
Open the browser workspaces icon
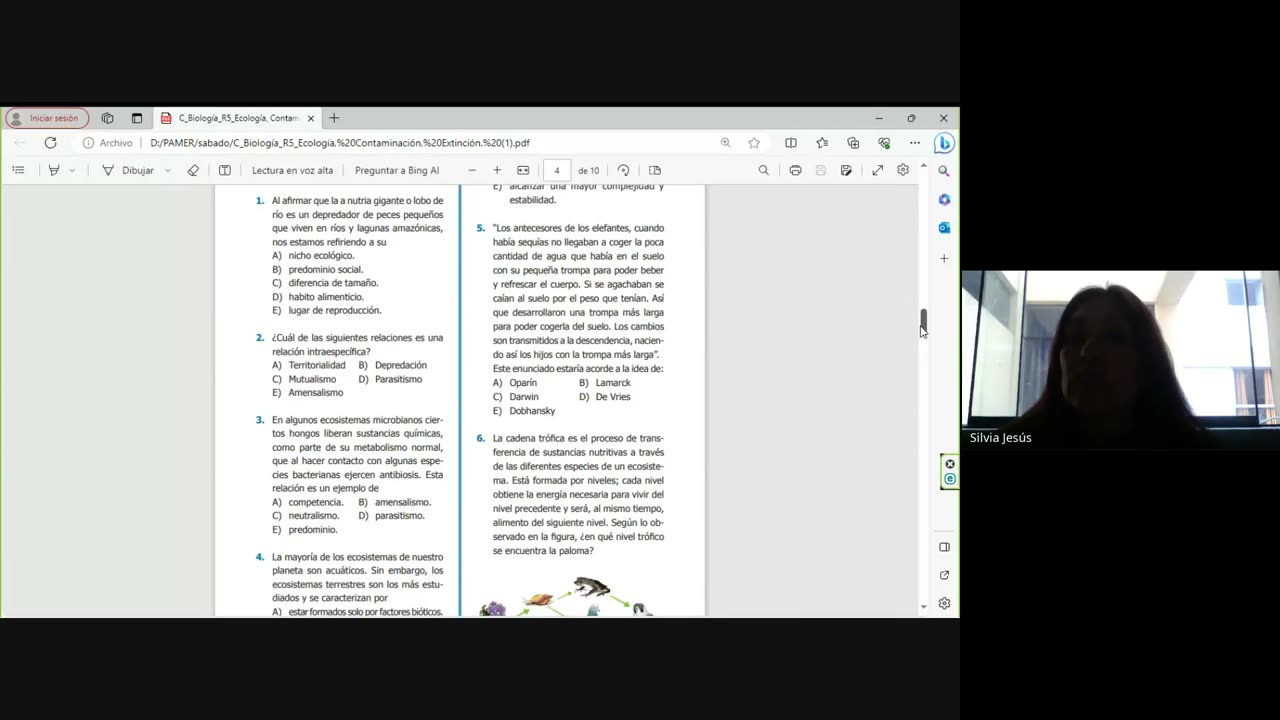pos(107,118)
